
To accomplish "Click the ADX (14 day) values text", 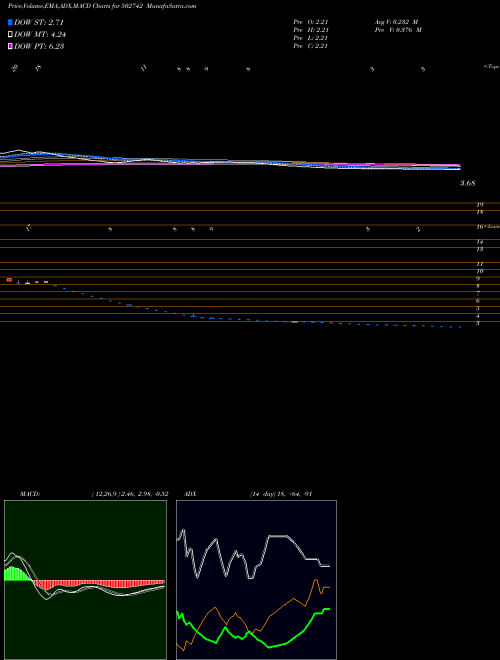I will (x=280, y=494).
